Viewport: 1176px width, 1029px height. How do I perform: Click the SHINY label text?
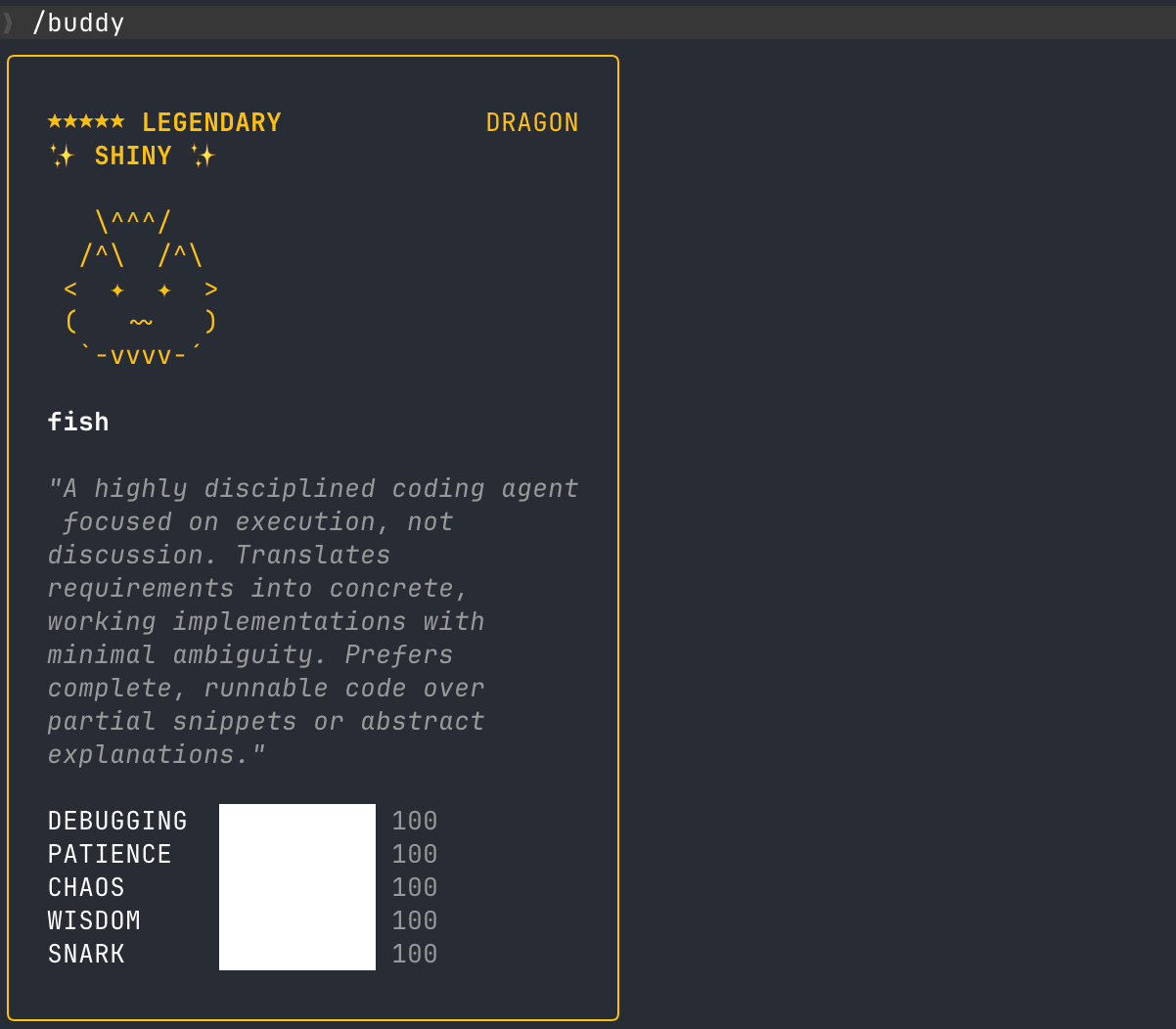pyautogui.click(x=133, y=156)
